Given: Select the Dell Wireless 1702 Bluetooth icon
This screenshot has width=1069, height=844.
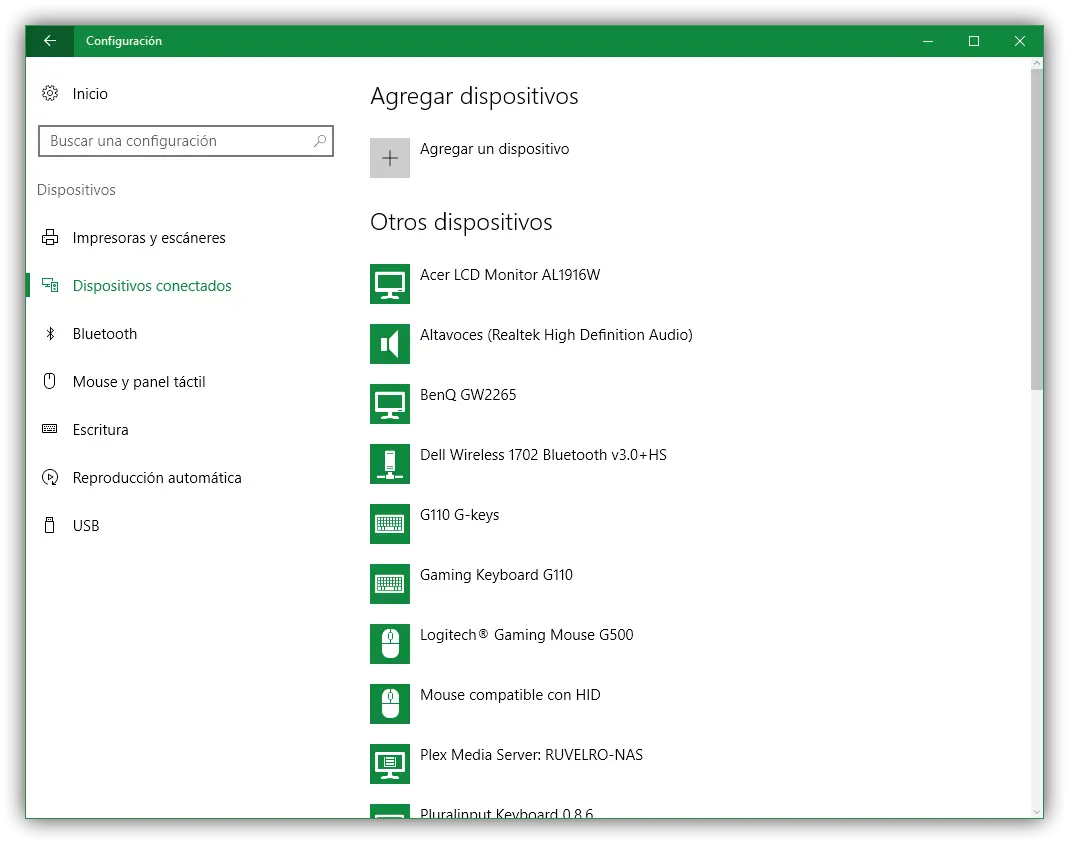Looking at the screenshot, I should click(x=390, y=464).
